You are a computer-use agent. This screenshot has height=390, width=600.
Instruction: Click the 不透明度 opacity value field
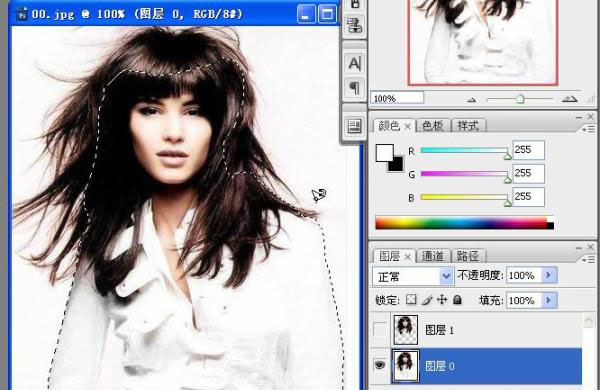click(x=524, y=275)
